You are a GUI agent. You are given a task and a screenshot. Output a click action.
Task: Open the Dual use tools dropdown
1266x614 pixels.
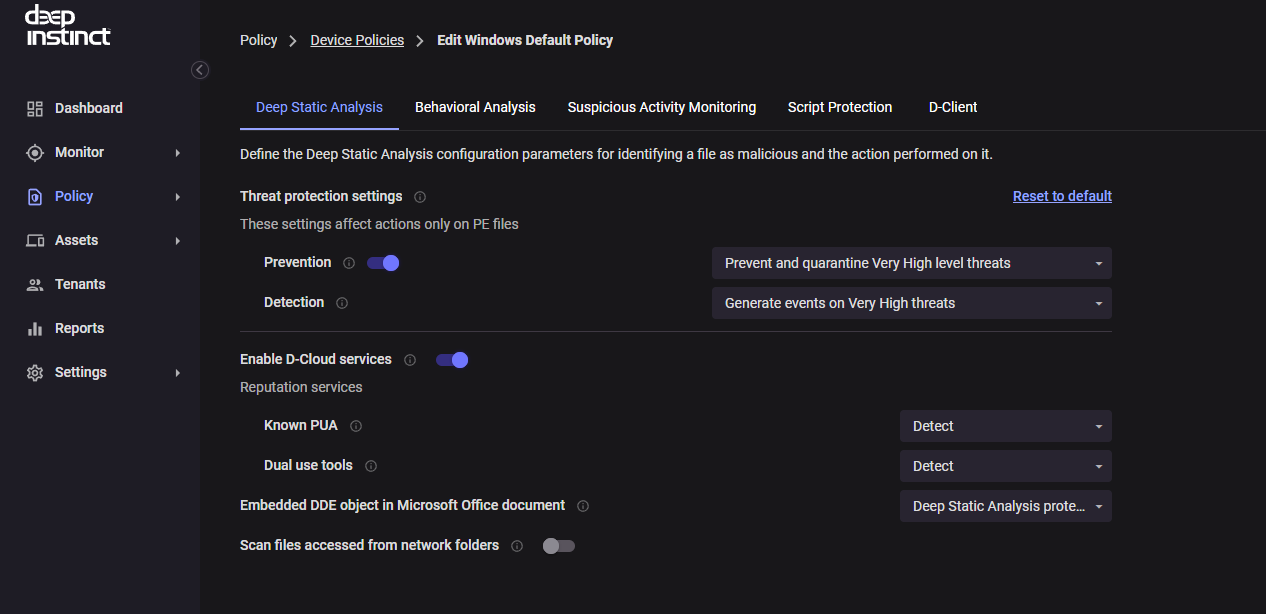[1005, 466]
